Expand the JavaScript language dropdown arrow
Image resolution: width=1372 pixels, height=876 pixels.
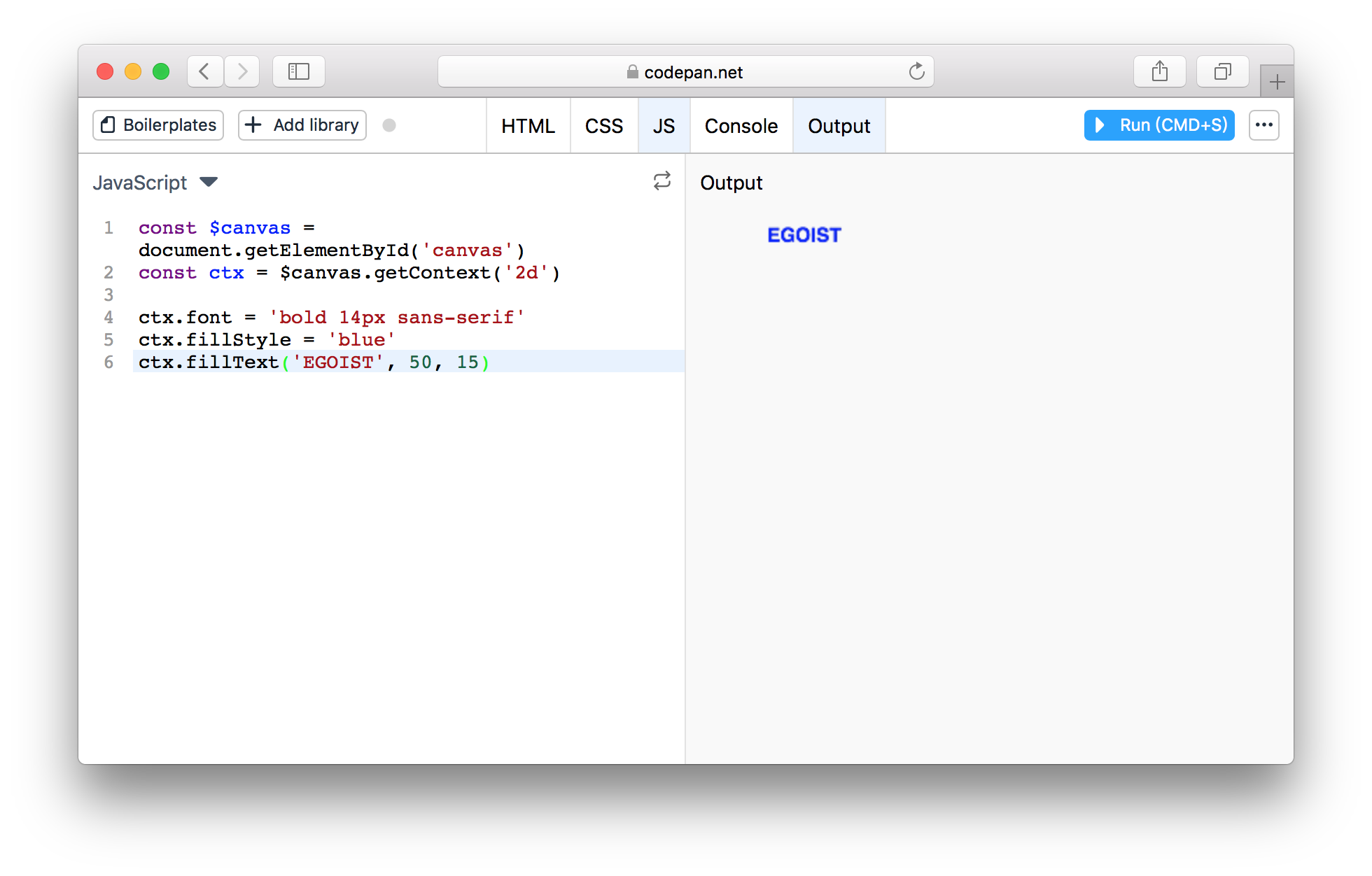(209, 182)
